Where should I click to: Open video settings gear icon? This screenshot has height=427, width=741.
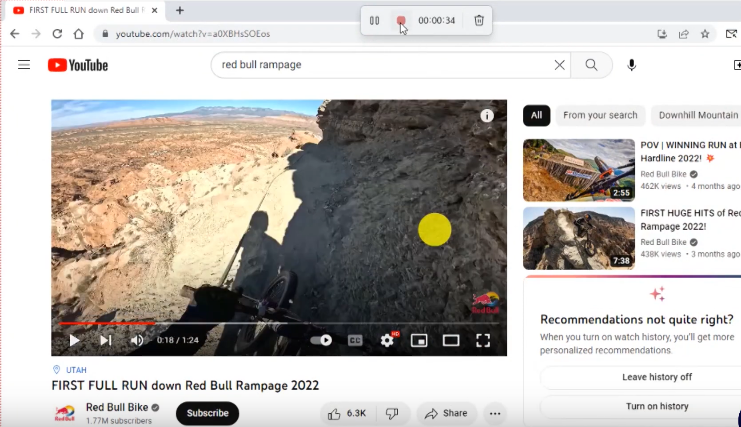pos(387,340)
